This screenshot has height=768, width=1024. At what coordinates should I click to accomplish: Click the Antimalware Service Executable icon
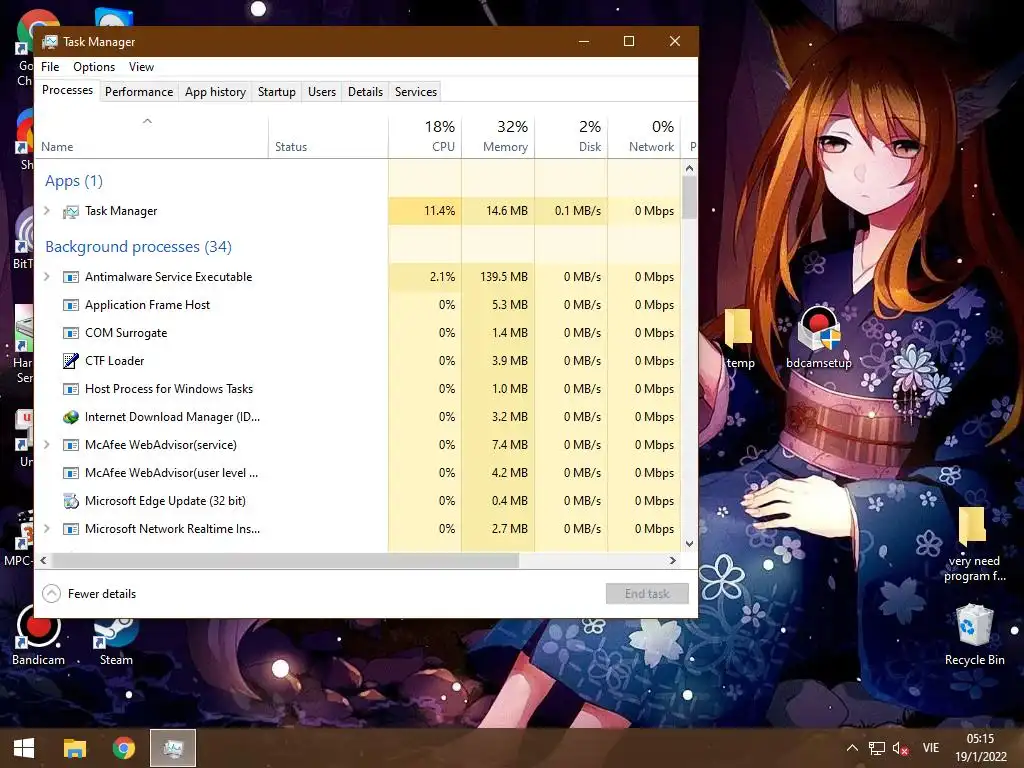(71, 277)
